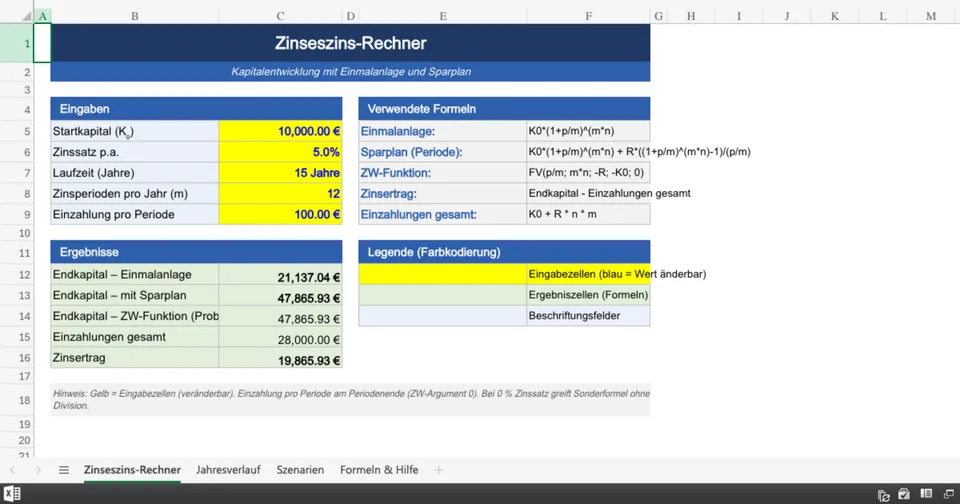960x504 pixels.
Task: Click the value 28,000.00 €
Action: click(280, 337)
